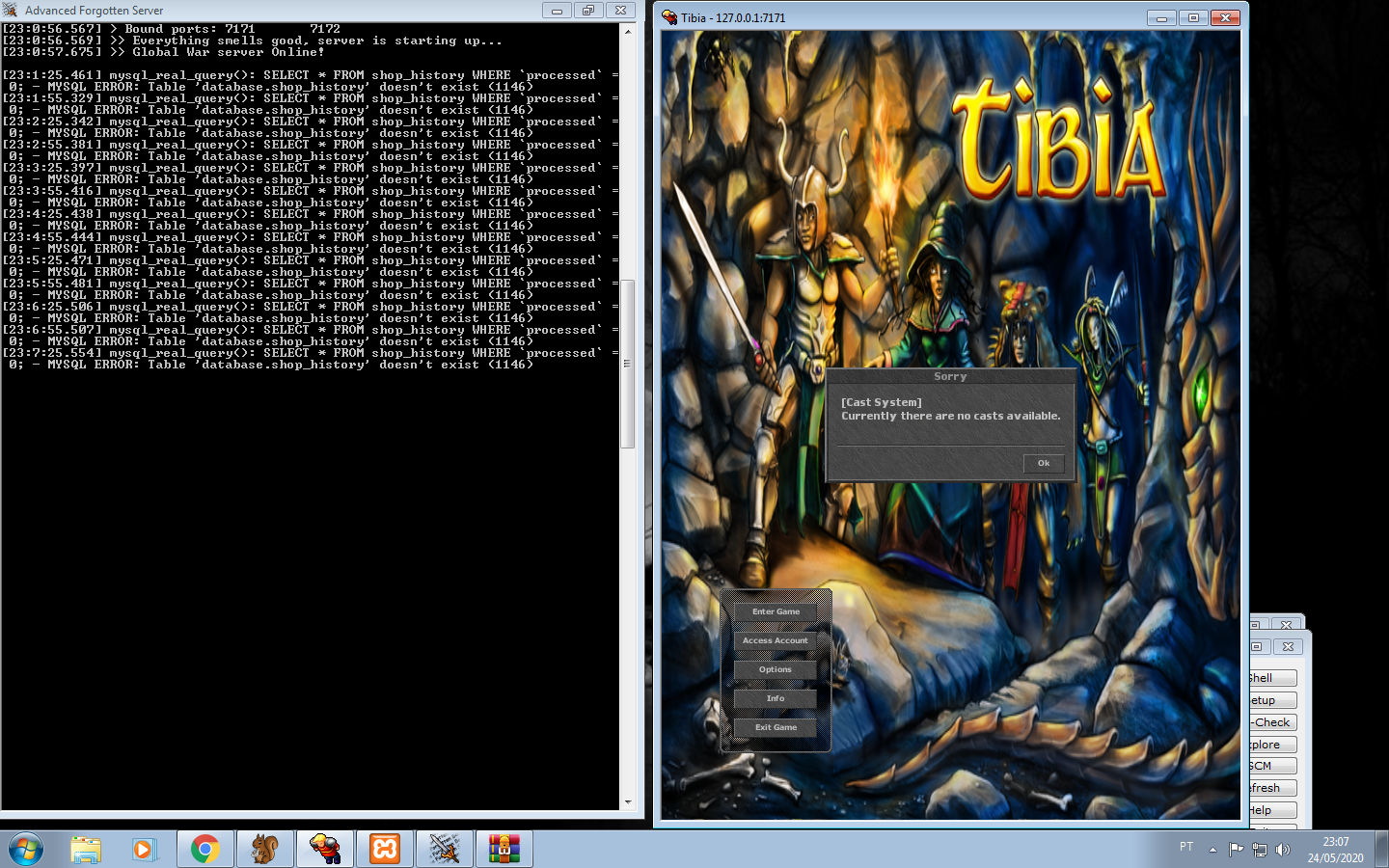Switch to the Tibia client on taskbar
Image resolution: width=1389 pixels, height=868 pixels.
click(x=325, y=850)
